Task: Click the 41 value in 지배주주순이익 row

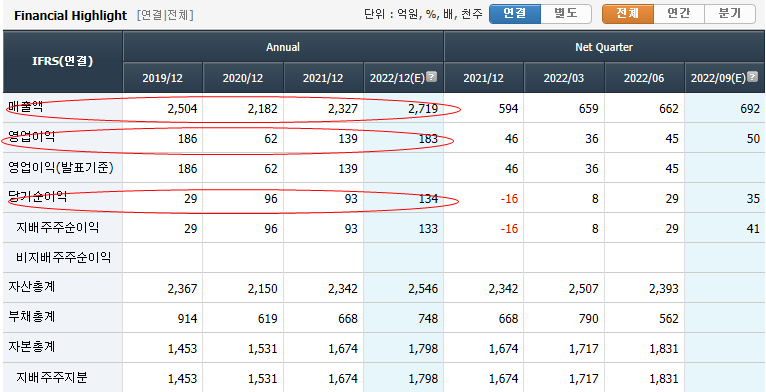Action: [753, 229]
